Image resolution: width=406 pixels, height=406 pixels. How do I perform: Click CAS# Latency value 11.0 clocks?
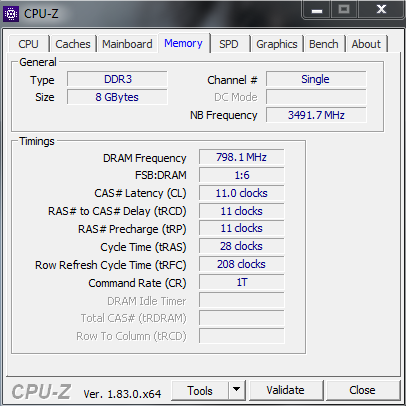pyautogui.click(x=242, y=193)
